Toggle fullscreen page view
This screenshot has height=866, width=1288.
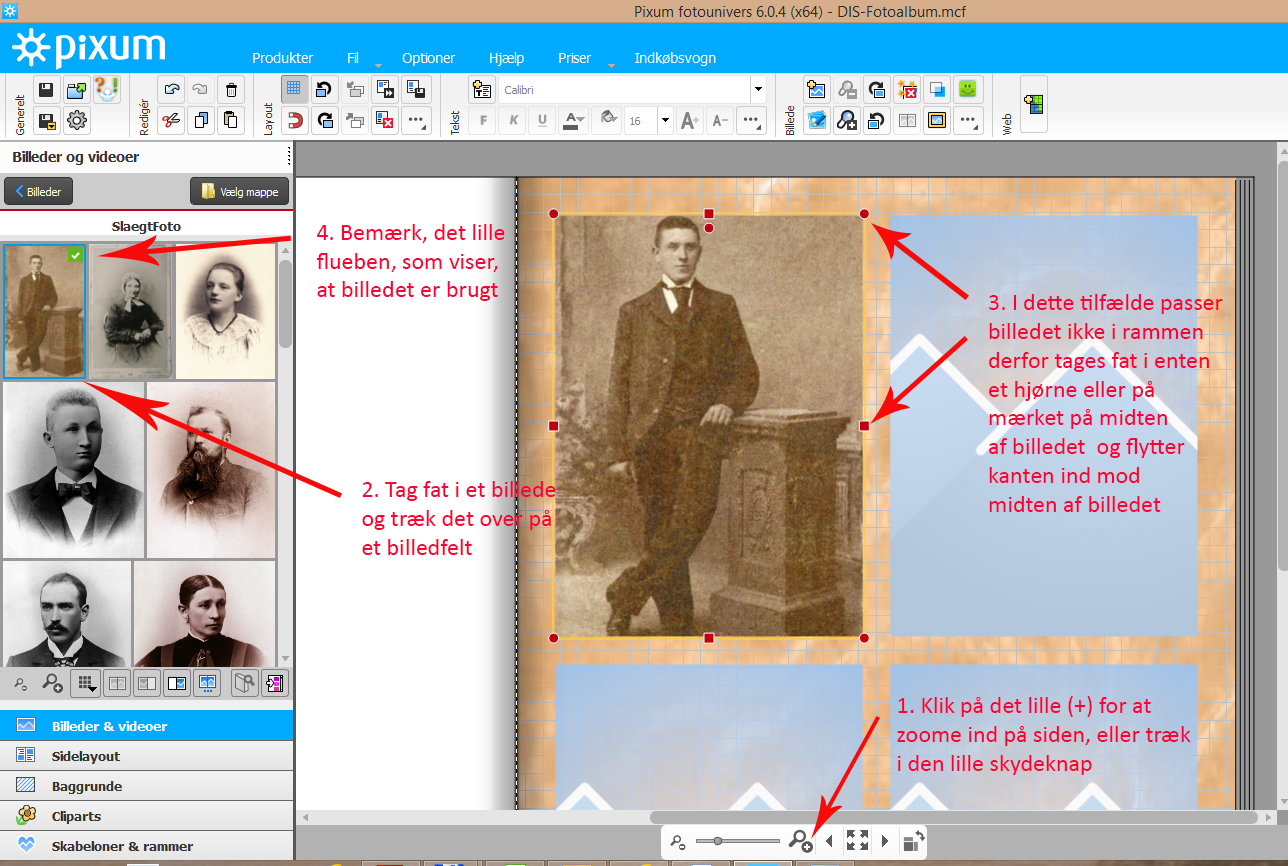pos(857,841)
